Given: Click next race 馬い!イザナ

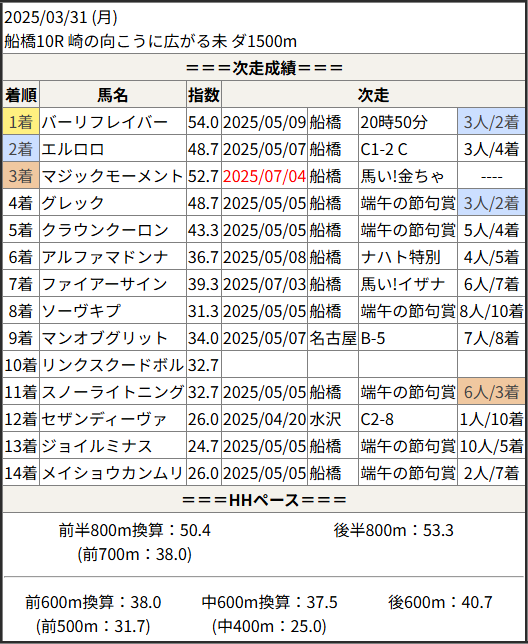Looking at the screenshot, I should (x=402, y=284).
